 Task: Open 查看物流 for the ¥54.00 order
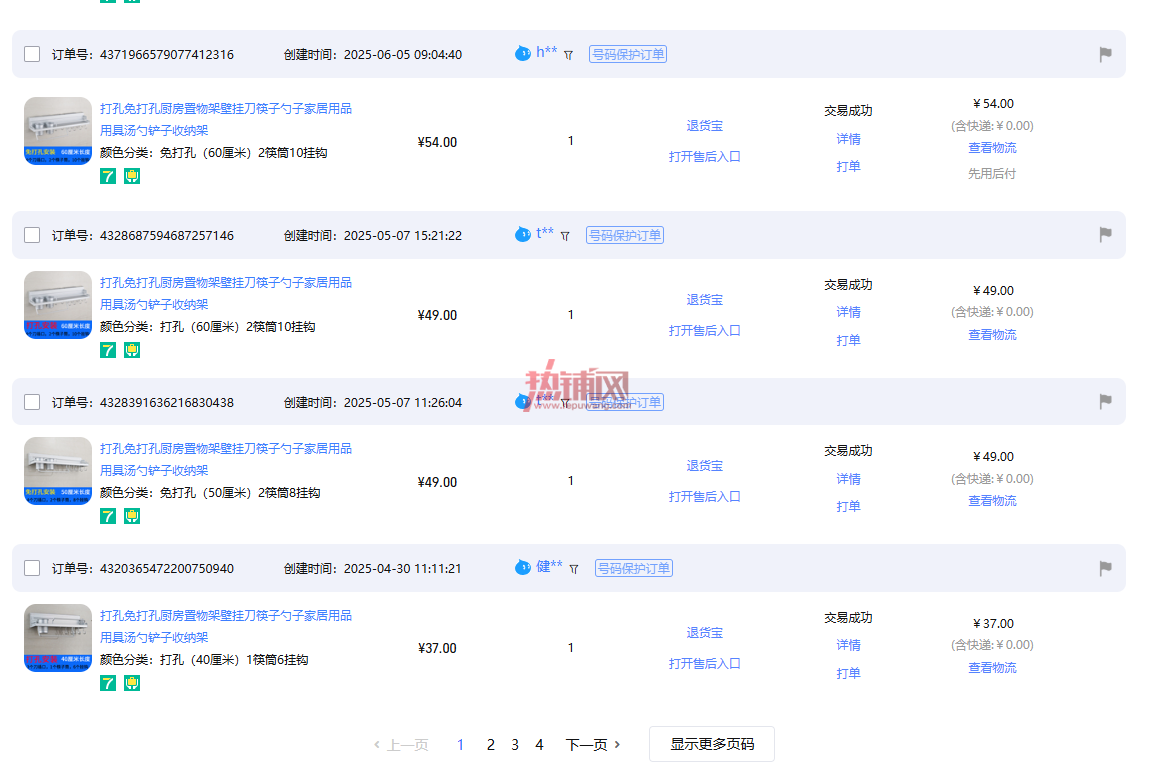tap(992, 148)
